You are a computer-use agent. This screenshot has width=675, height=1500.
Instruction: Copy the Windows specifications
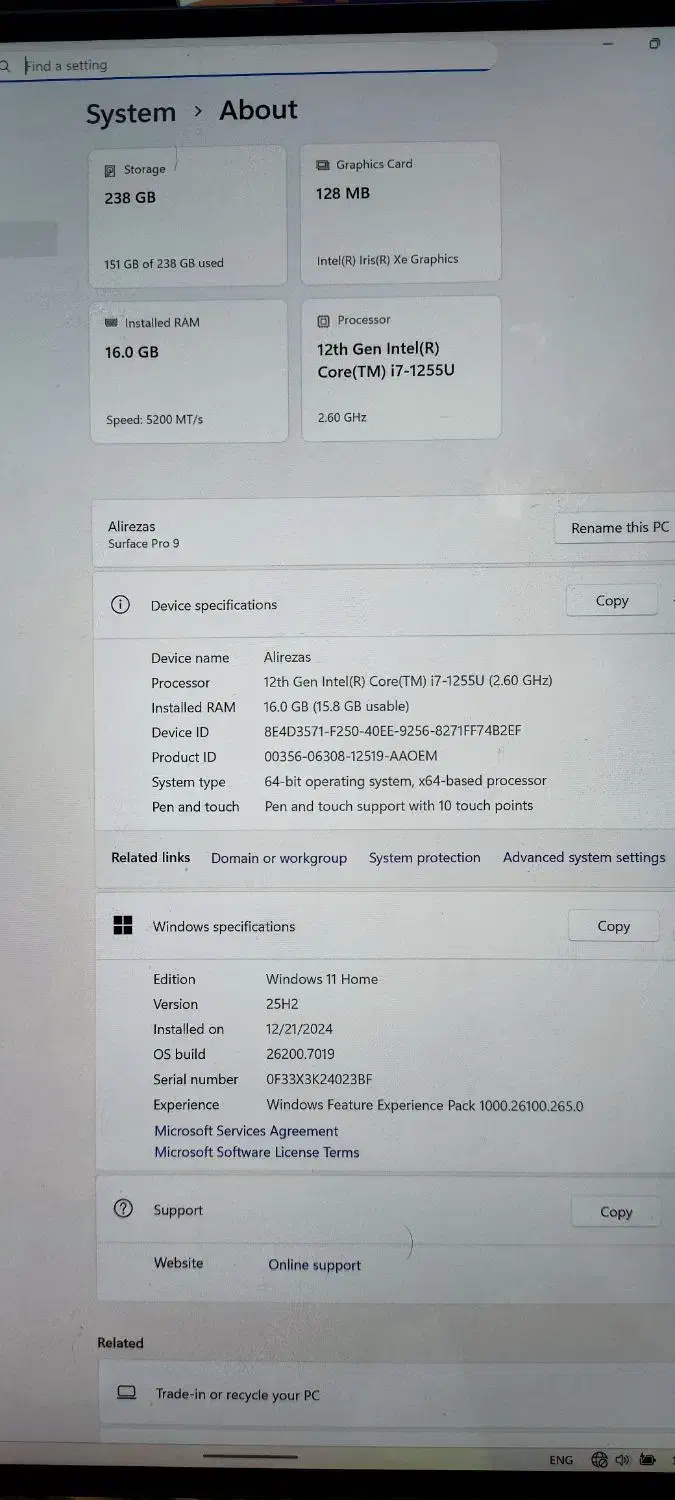[614, 926]
